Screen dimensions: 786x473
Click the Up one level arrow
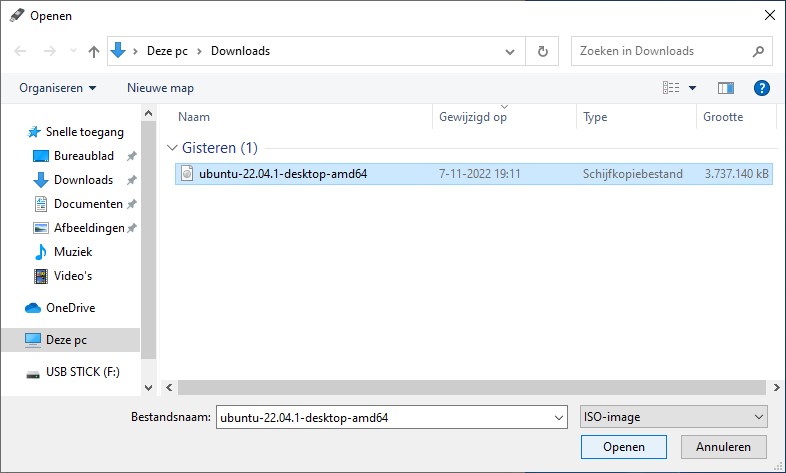(x=93, y=51)
